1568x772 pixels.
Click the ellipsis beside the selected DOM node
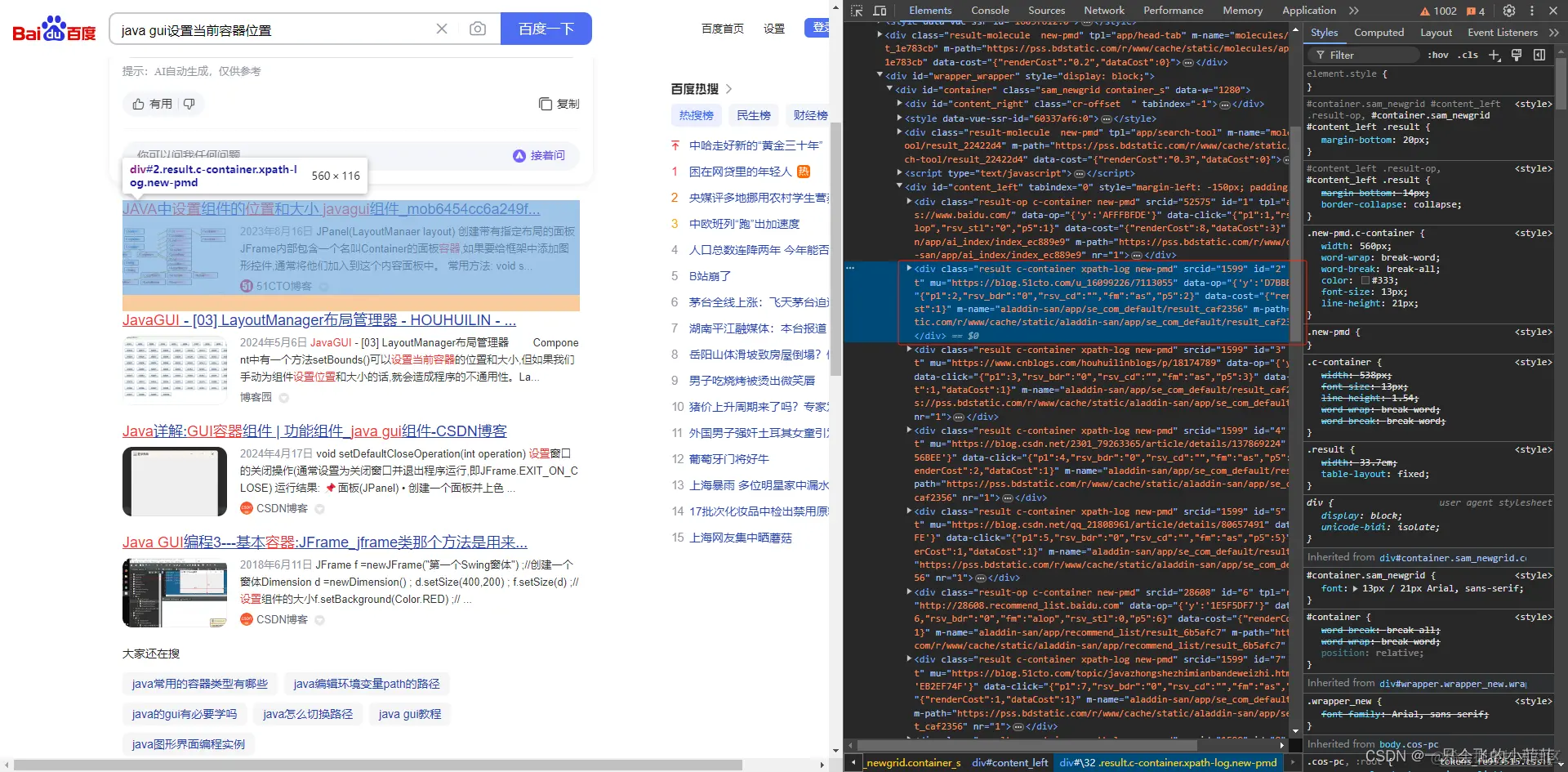tap(850, 268)
